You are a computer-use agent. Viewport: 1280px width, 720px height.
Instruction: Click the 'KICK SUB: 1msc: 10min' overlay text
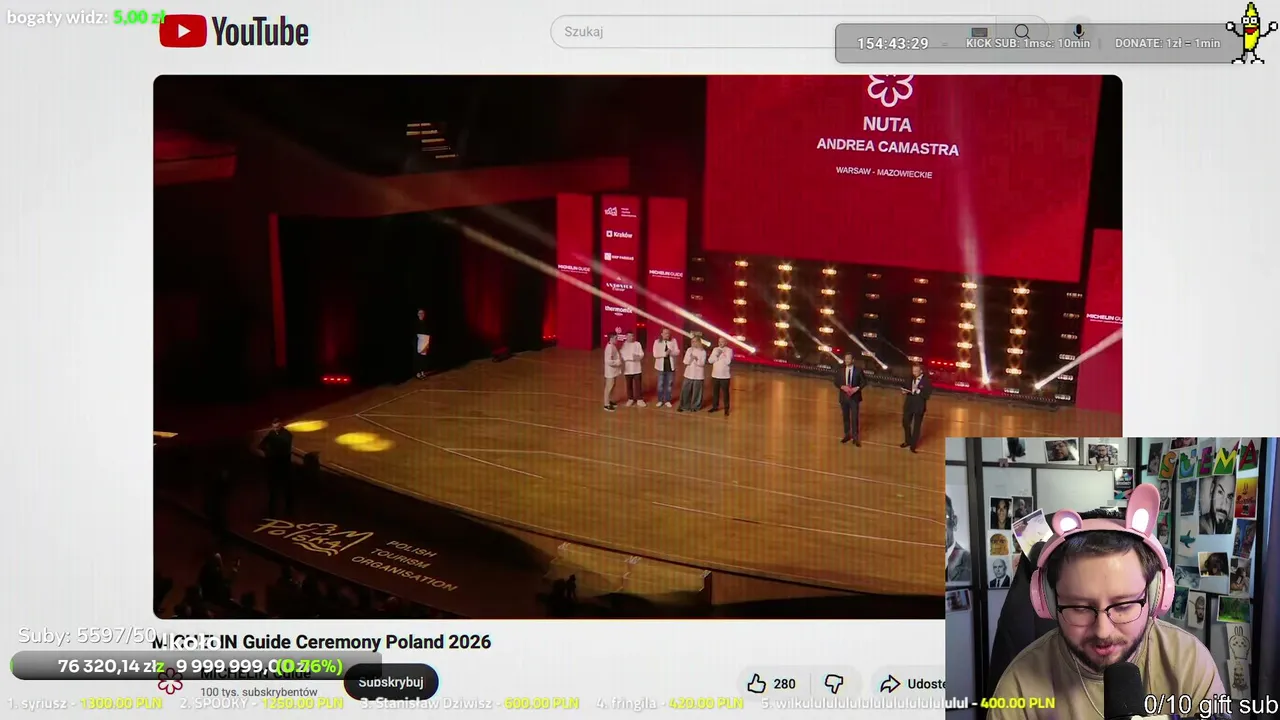[1028, 43]
